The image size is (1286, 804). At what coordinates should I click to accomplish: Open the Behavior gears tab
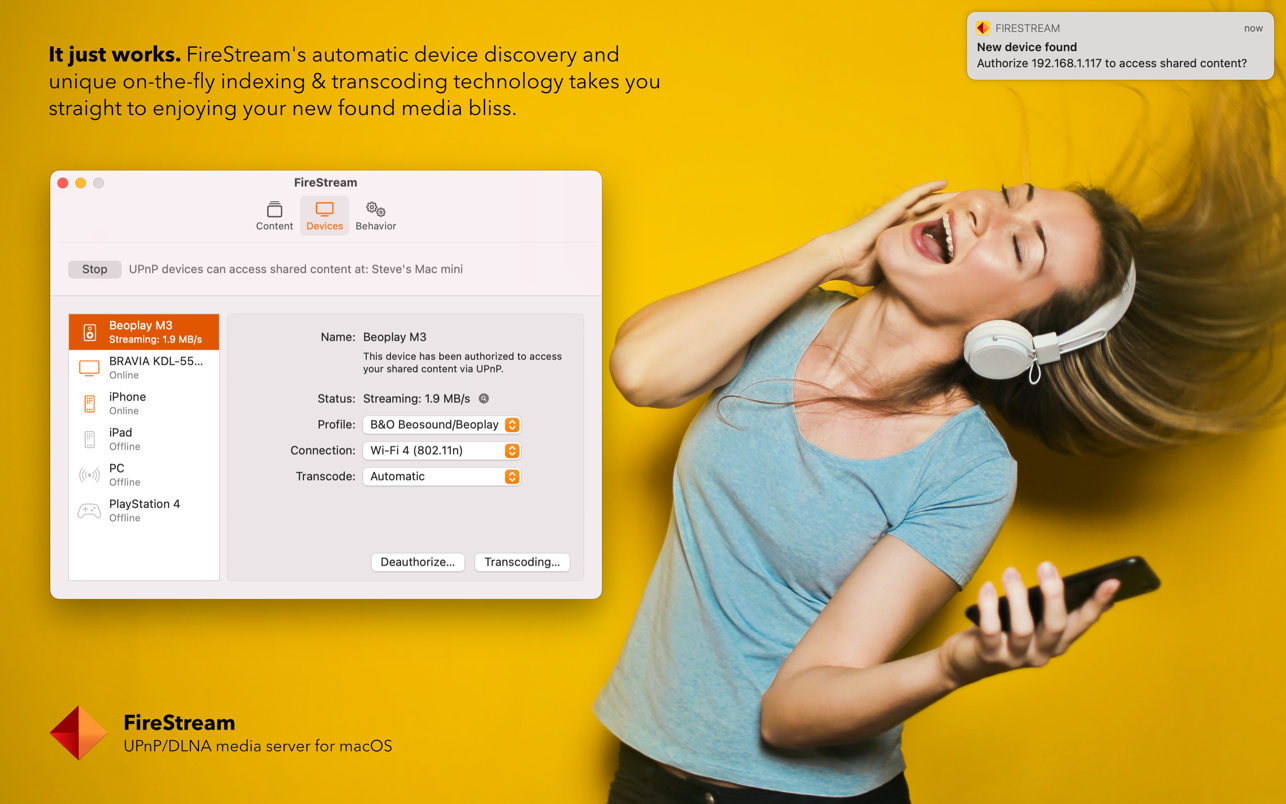375,215
